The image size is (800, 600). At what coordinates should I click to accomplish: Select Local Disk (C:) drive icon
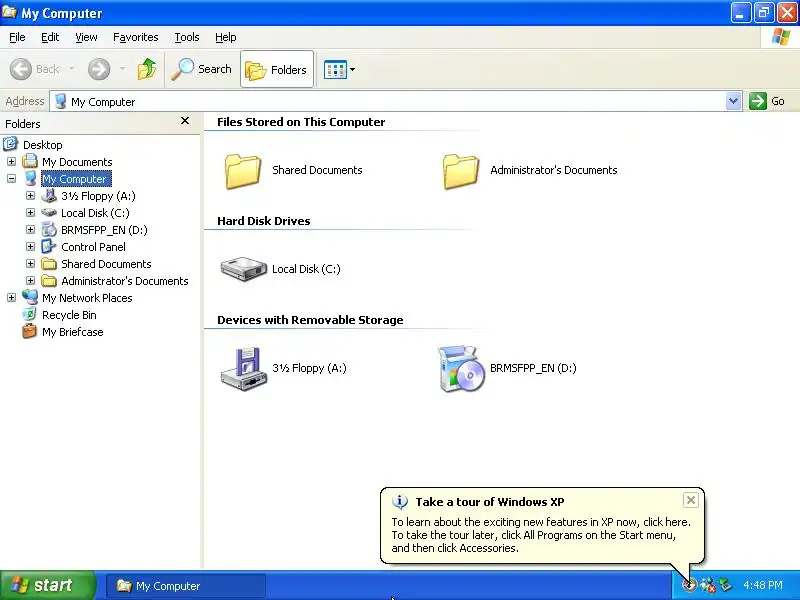pyautogui.click(x=243, y=269)
